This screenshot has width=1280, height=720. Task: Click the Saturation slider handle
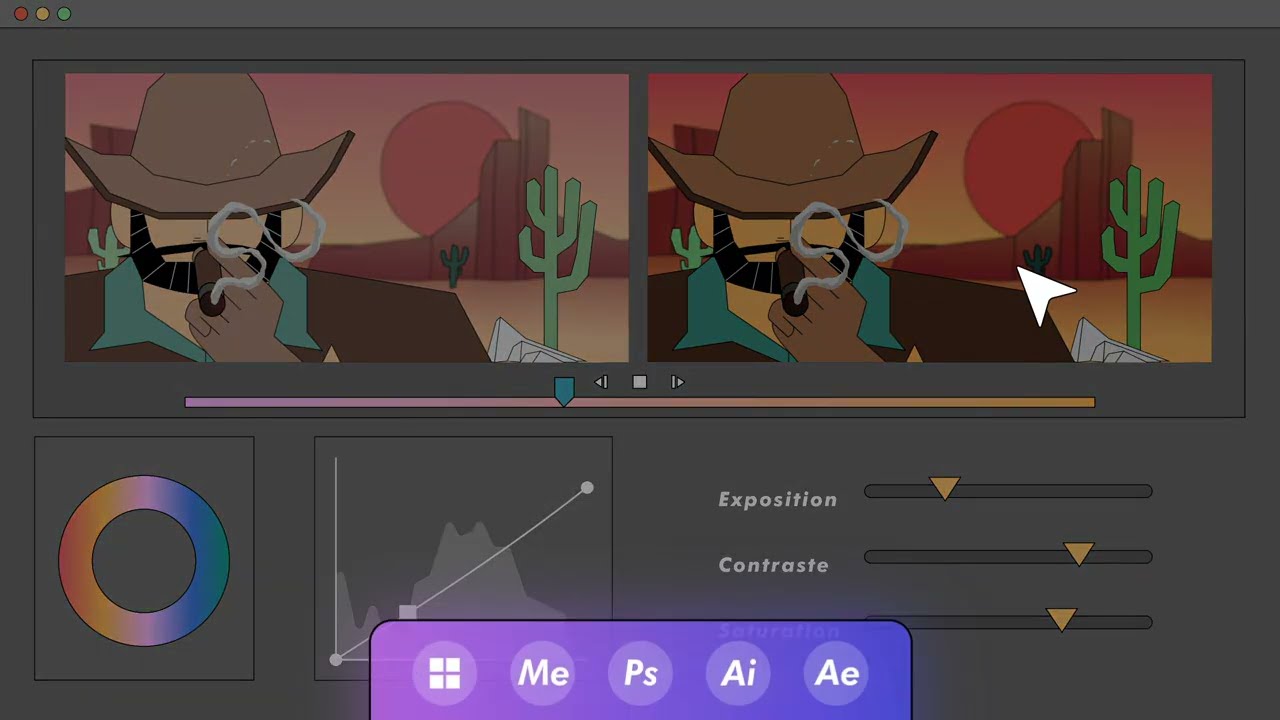point(1061,620)
